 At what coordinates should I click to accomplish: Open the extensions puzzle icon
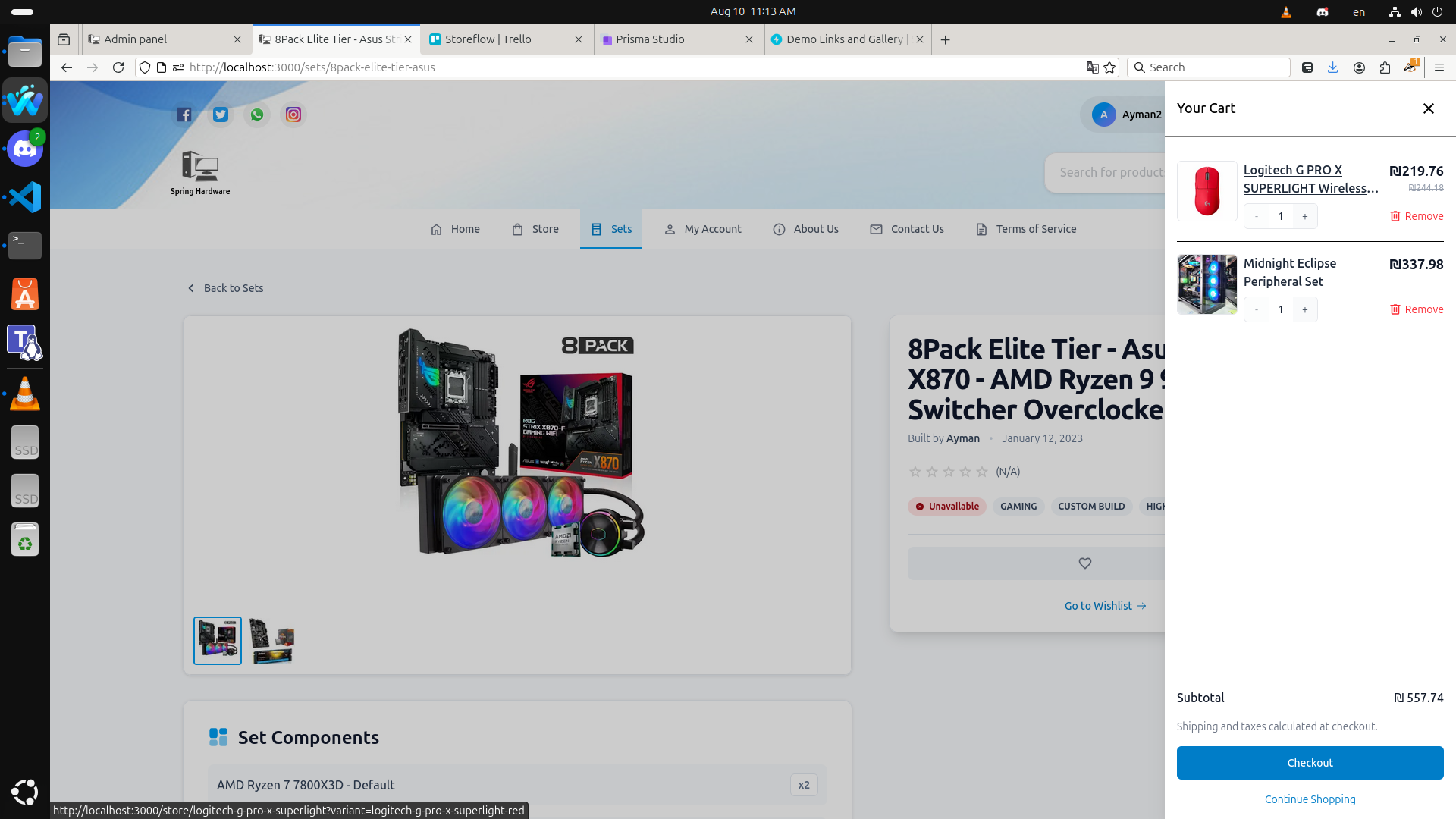1385,67
